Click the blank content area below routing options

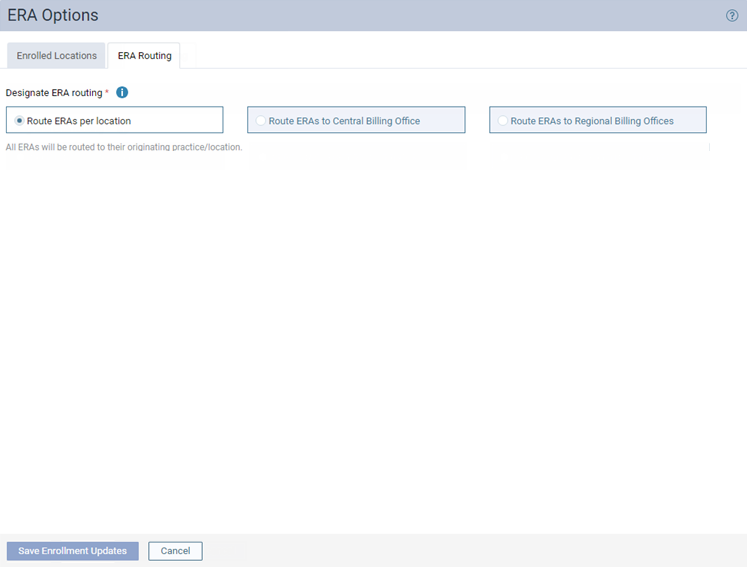(373, 340)
